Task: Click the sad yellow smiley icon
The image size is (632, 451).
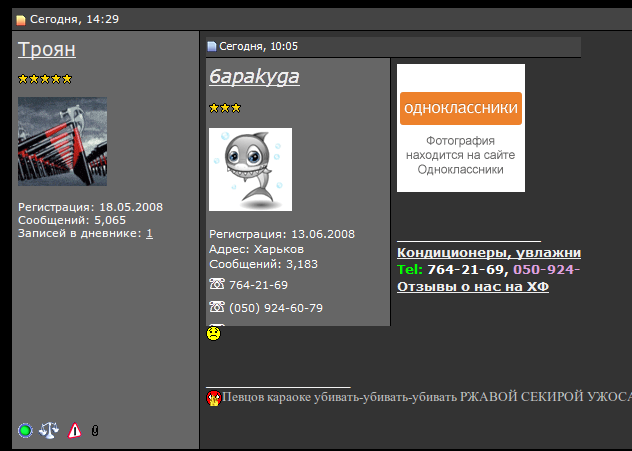Action: (214, 333)
